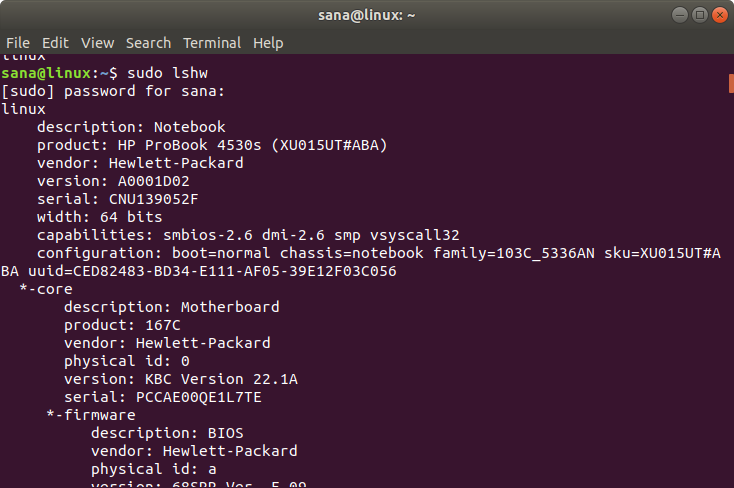Click the *-firmware section heading
734x488 pixels.
click(x=91, y=415)
